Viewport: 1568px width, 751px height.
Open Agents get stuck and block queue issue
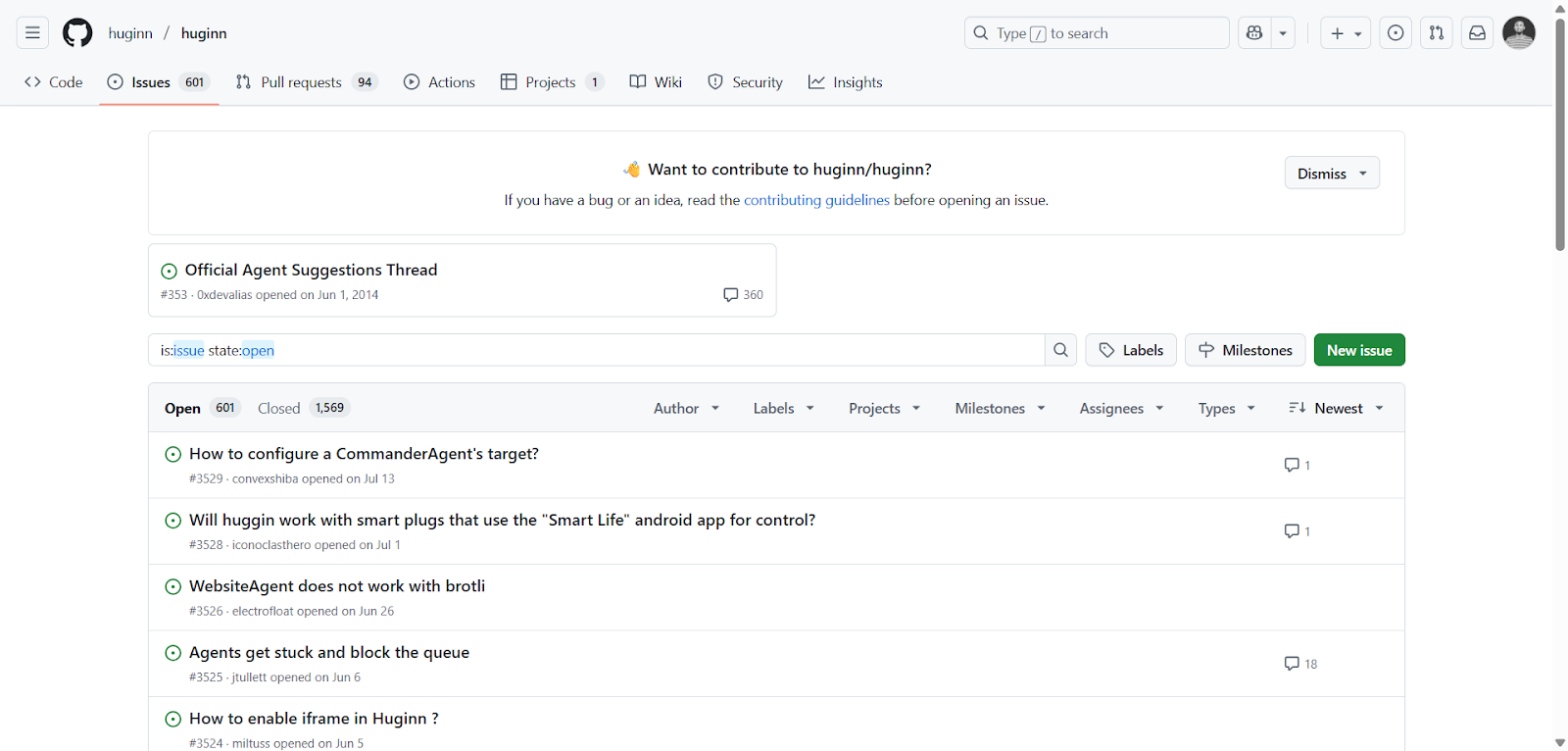click(x=329, y=652)
